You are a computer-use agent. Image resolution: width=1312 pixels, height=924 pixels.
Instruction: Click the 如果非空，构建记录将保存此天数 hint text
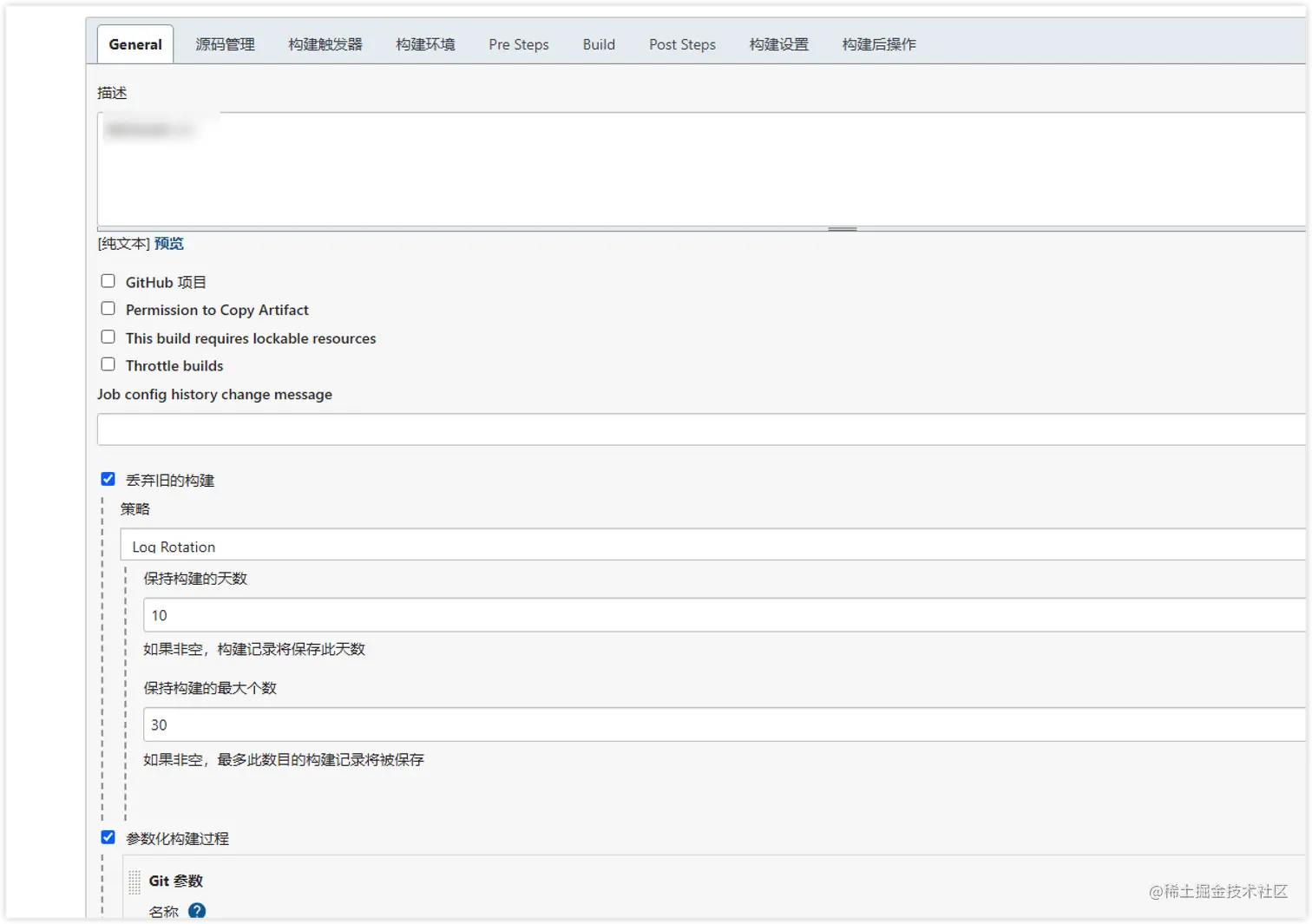(254, 649)
